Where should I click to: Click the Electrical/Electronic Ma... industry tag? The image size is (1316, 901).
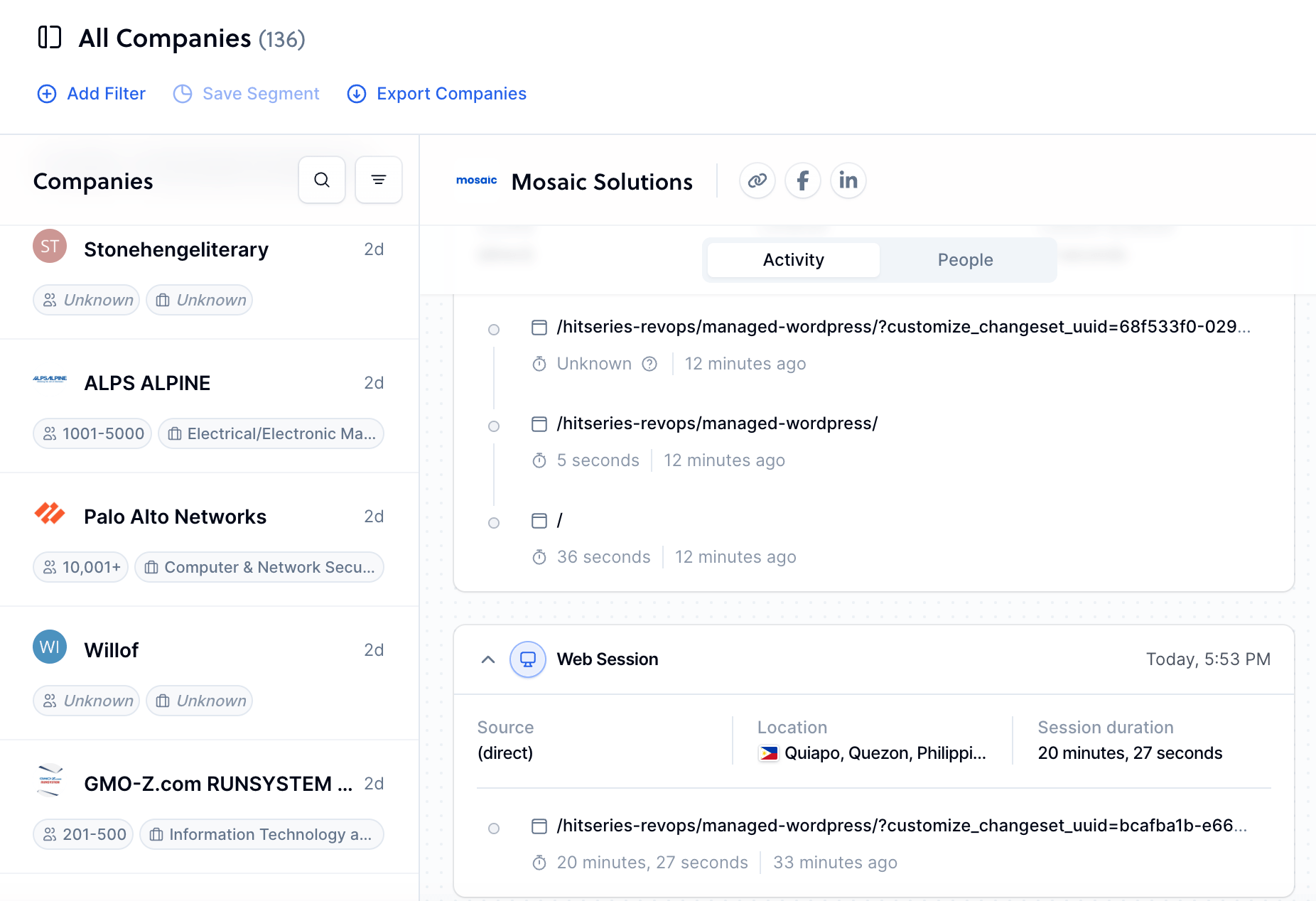click(x=271, y=433)
